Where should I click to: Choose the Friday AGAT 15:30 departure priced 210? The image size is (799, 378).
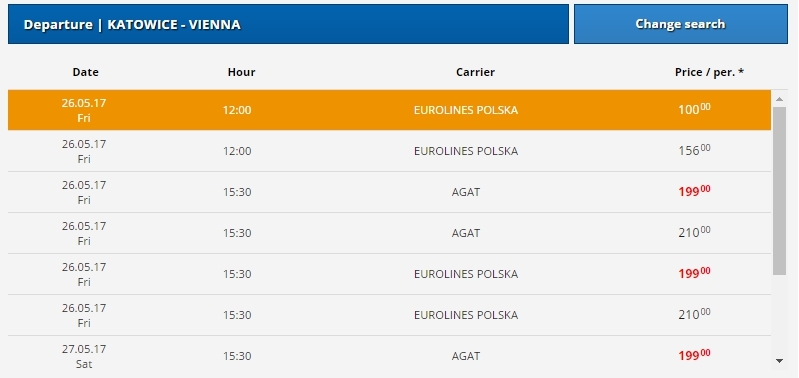click(x=389, y=233)
